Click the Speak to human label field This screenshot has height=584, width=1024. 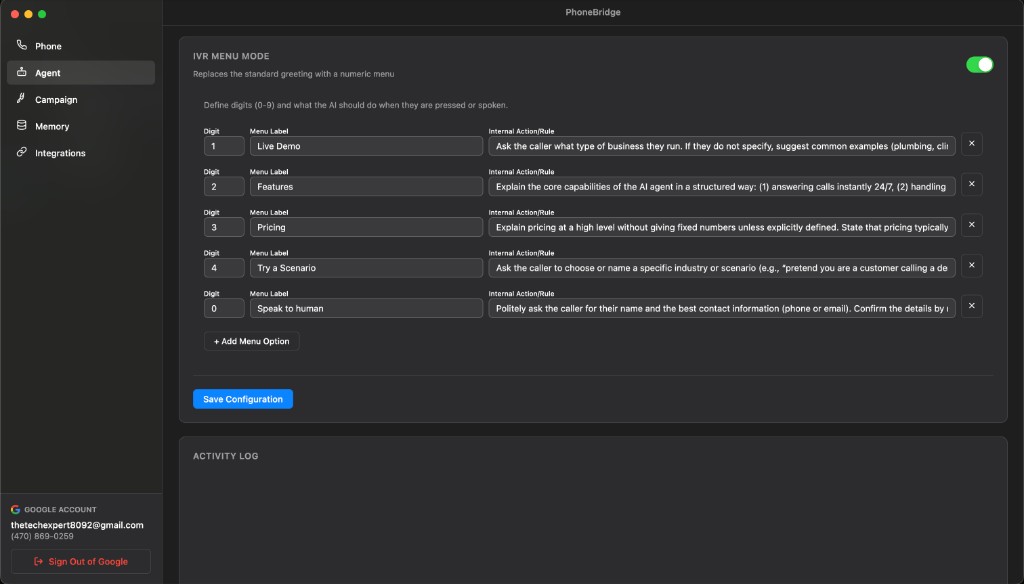366,308
